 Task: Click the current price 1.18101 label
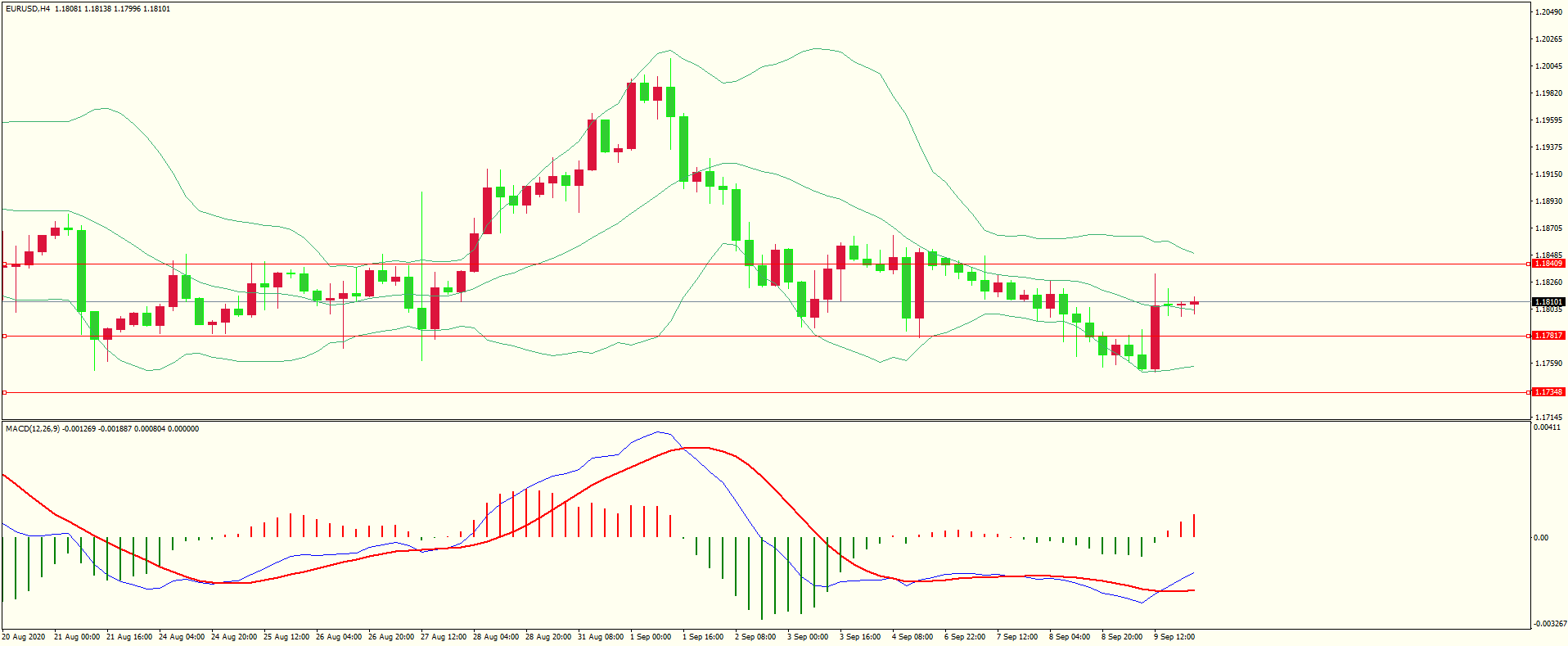point(1548,302)
